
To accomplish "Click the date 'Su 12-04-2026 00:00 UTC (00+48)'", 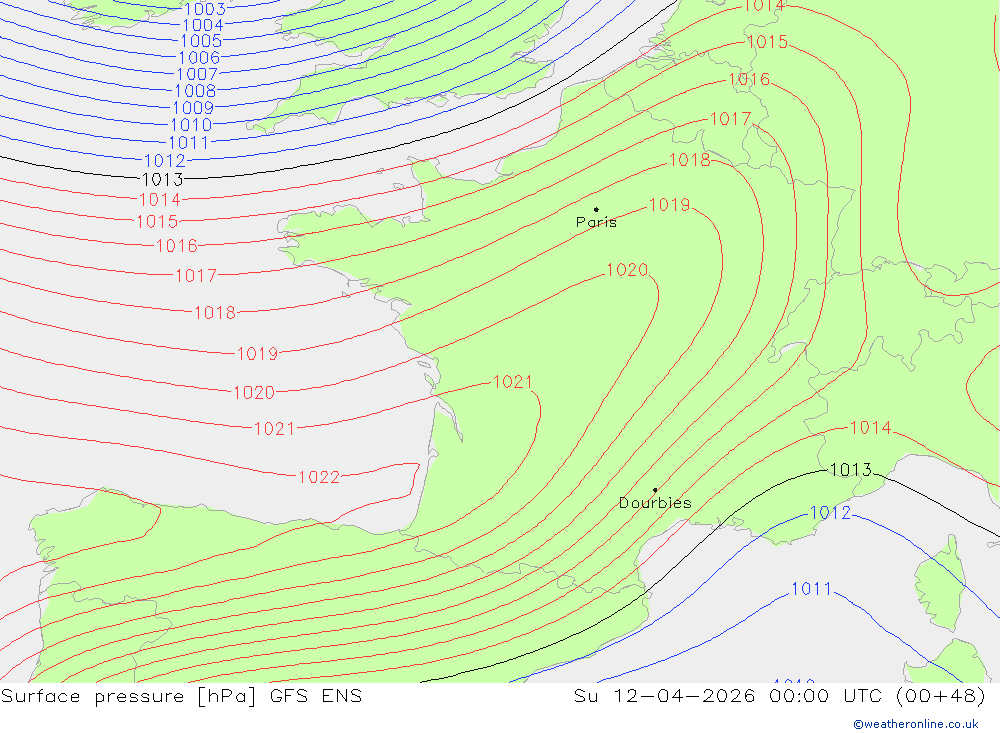I will pyautogui.click(x=779, y=696).
